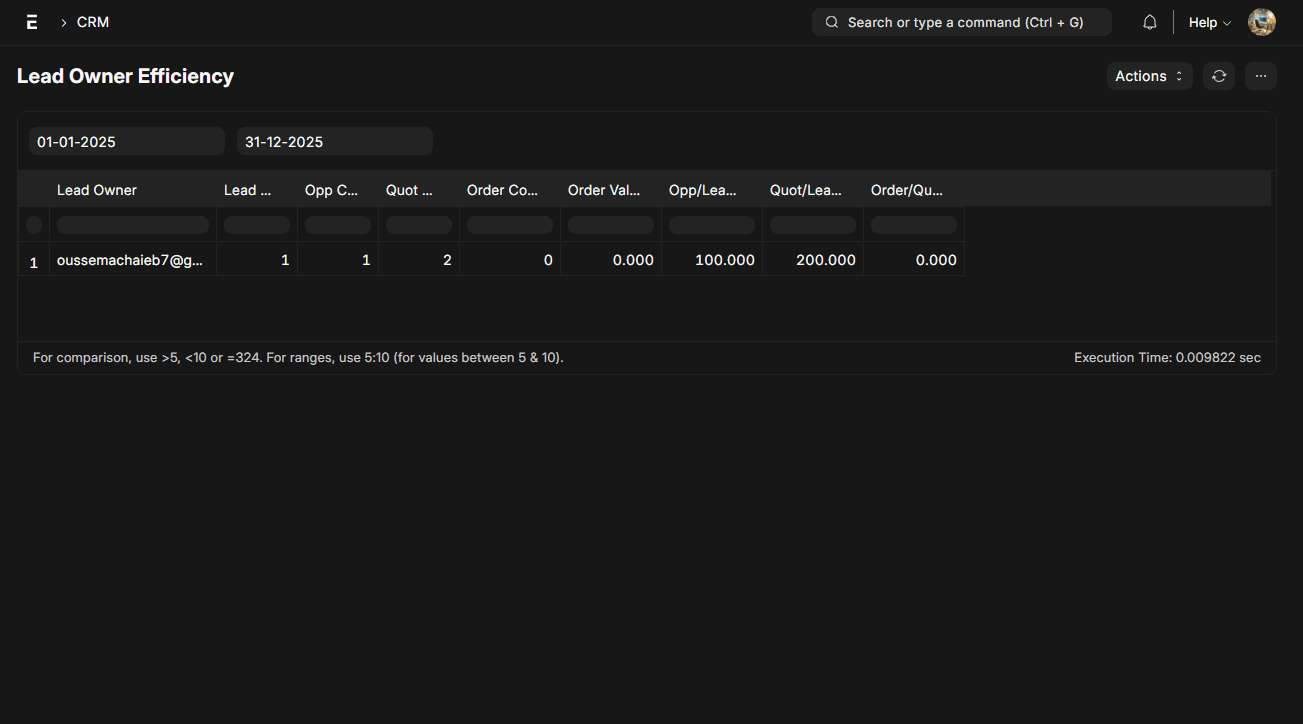Click the Lead Owner filter box
Image resolution: width=1303 pixels, height=724 pixels.
(x=133, y=225)
